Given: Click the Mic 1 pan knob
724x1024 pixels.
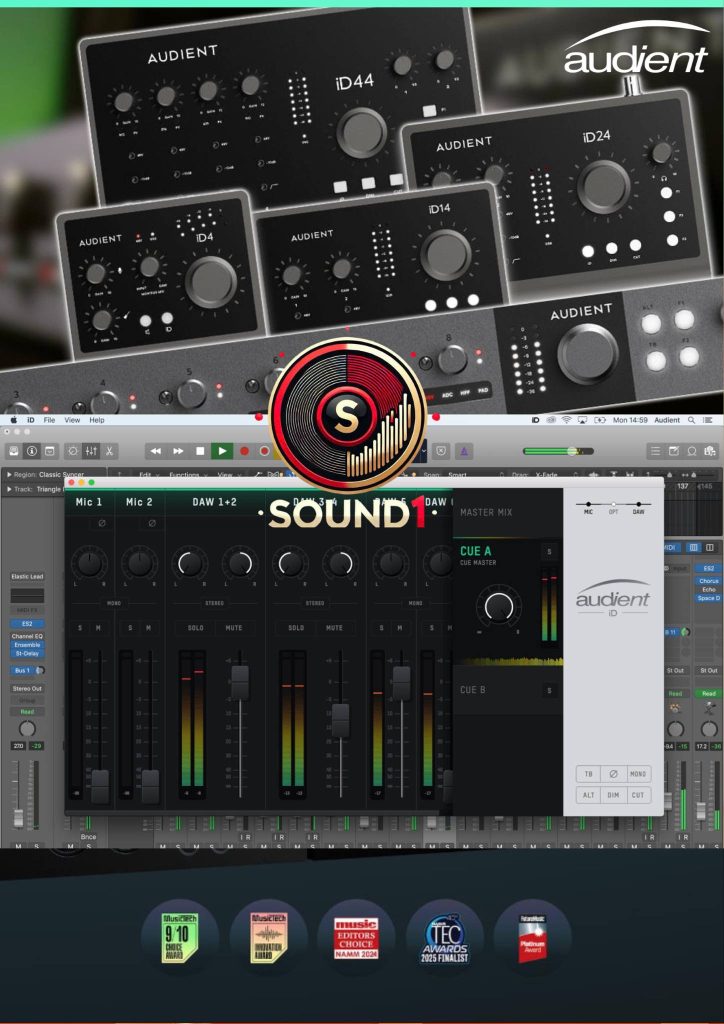Looking at the screenshot, I should [89, 563].
